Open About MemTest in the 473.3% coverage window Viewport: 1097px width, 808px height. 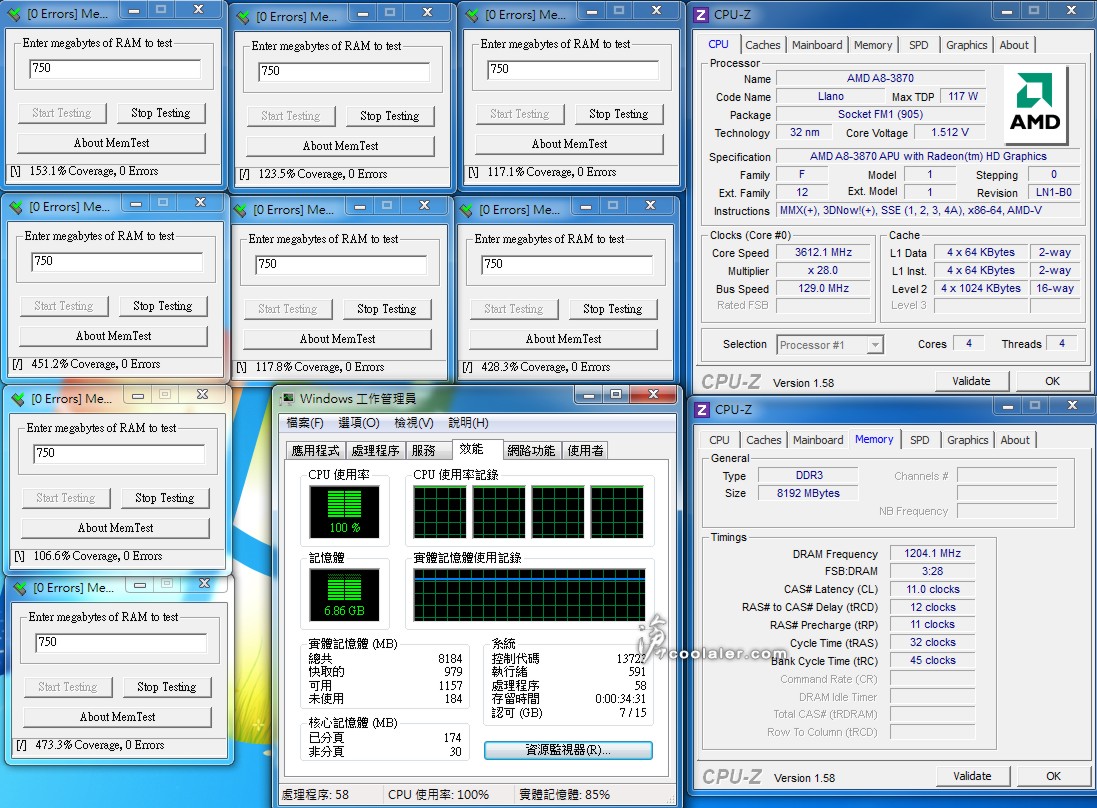coord(118,717)
